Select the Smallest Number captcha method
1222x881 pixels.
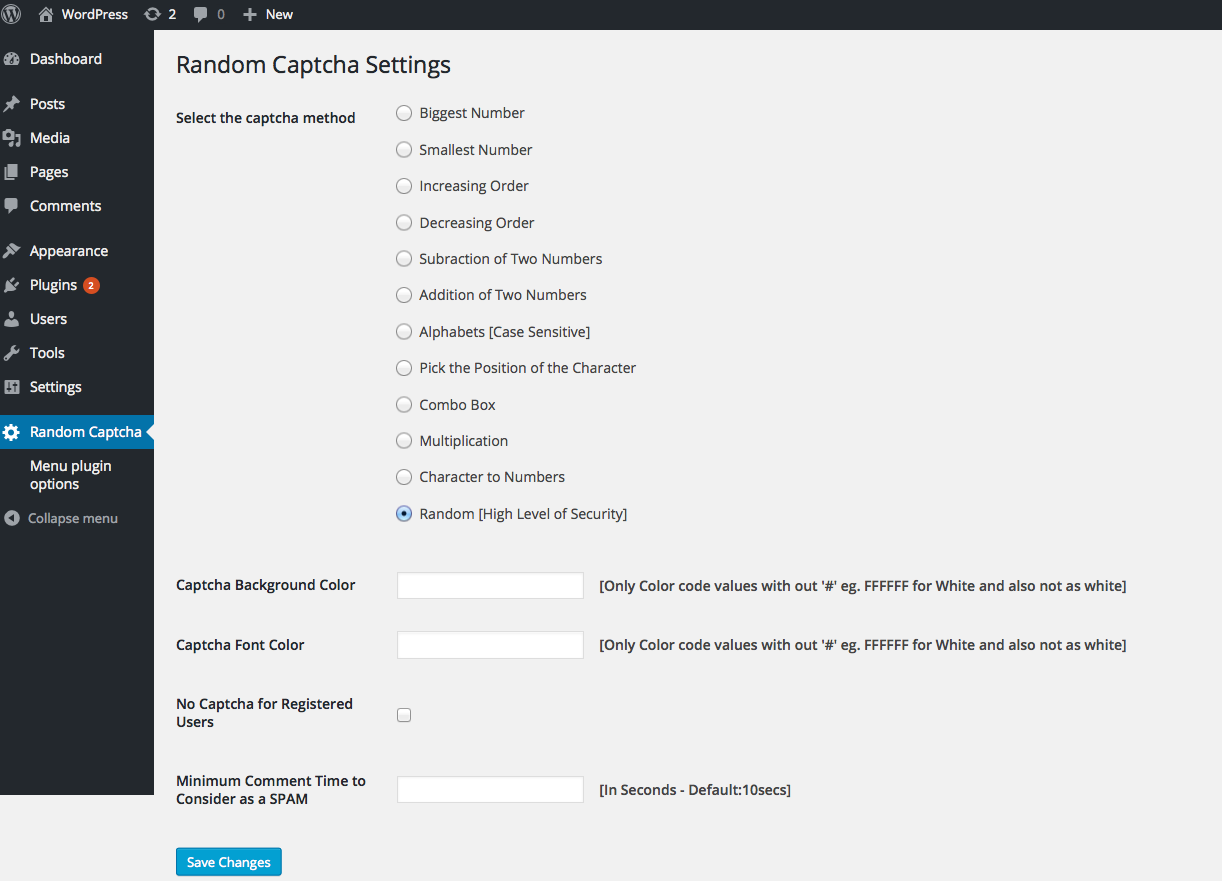404,150
